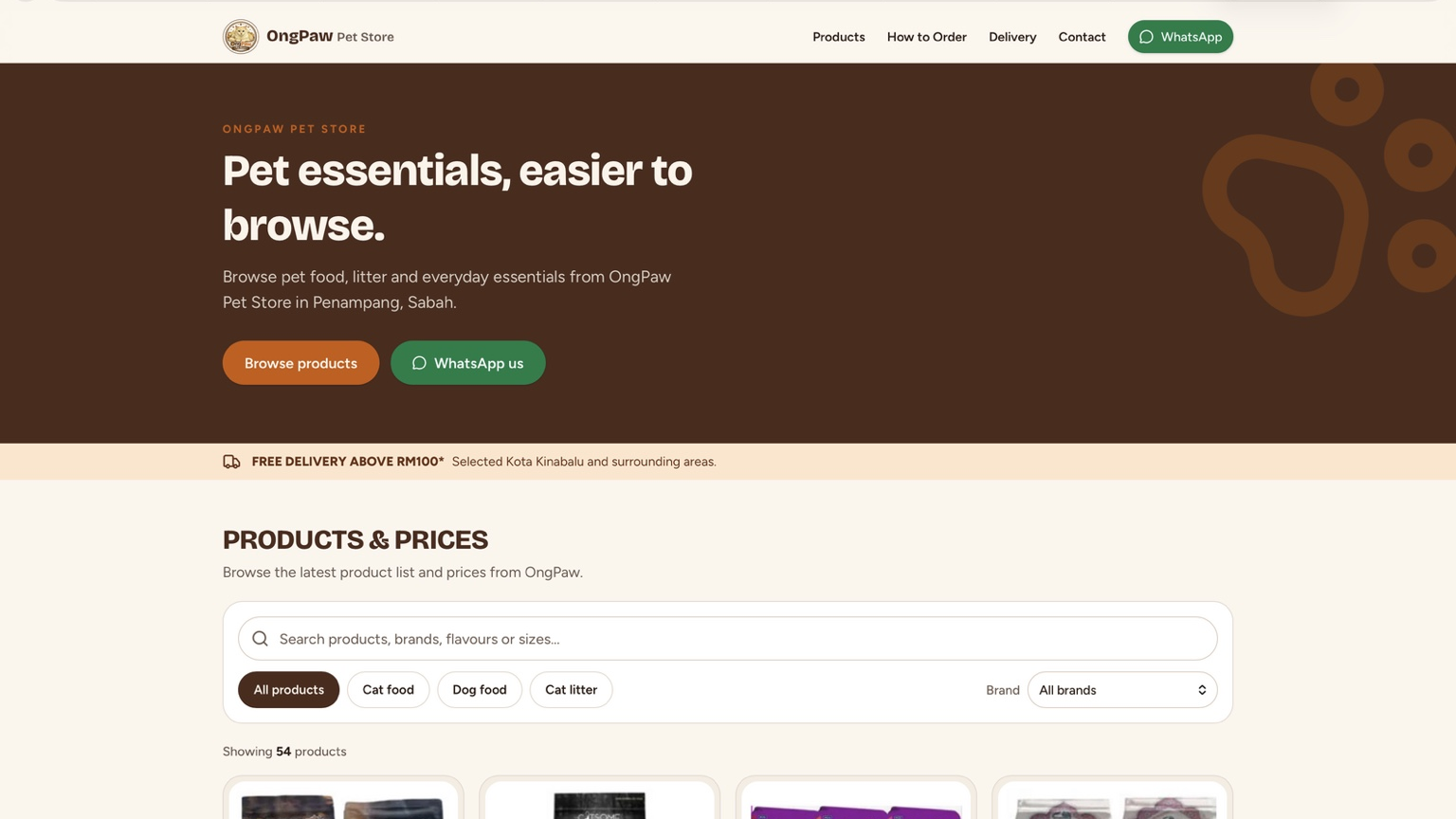Click the delivery truck icon in the banner
The height and width of the screenshot is (819, 1456).
[231, 462]
